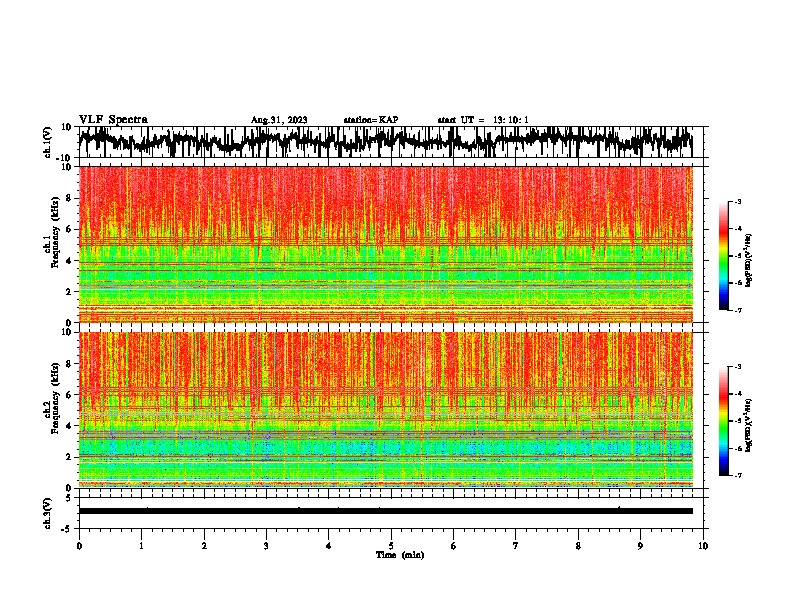Click time axis tick label "9"

640,546
